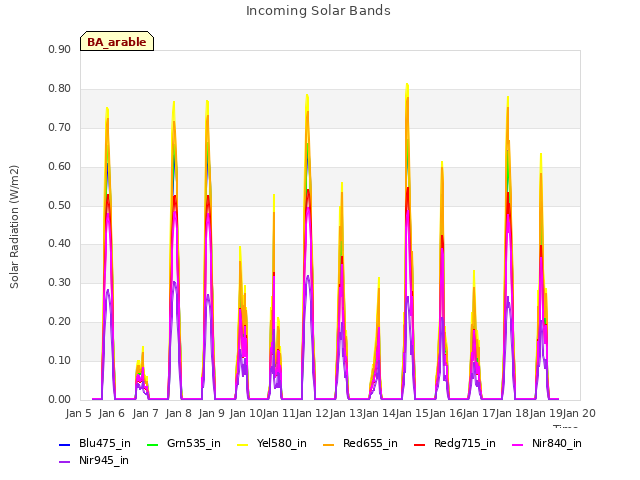Click the green Grn535_in legend swatch
The image size is (640, 480).
[x=152, y=444]
